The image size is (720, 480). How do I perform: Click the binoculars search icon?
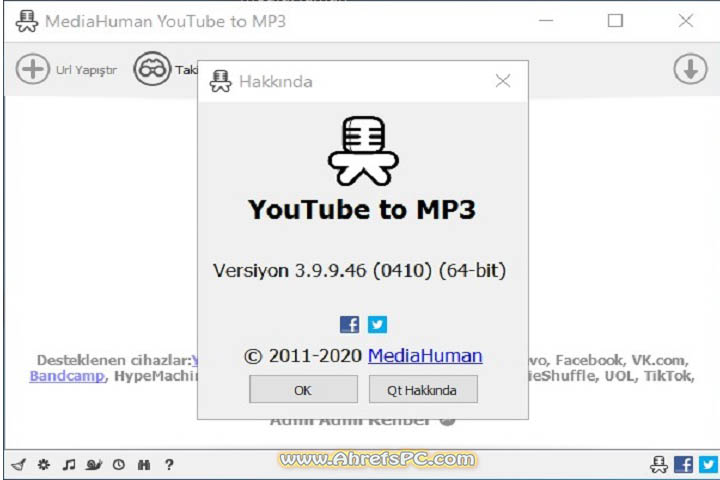click(144, 464)
